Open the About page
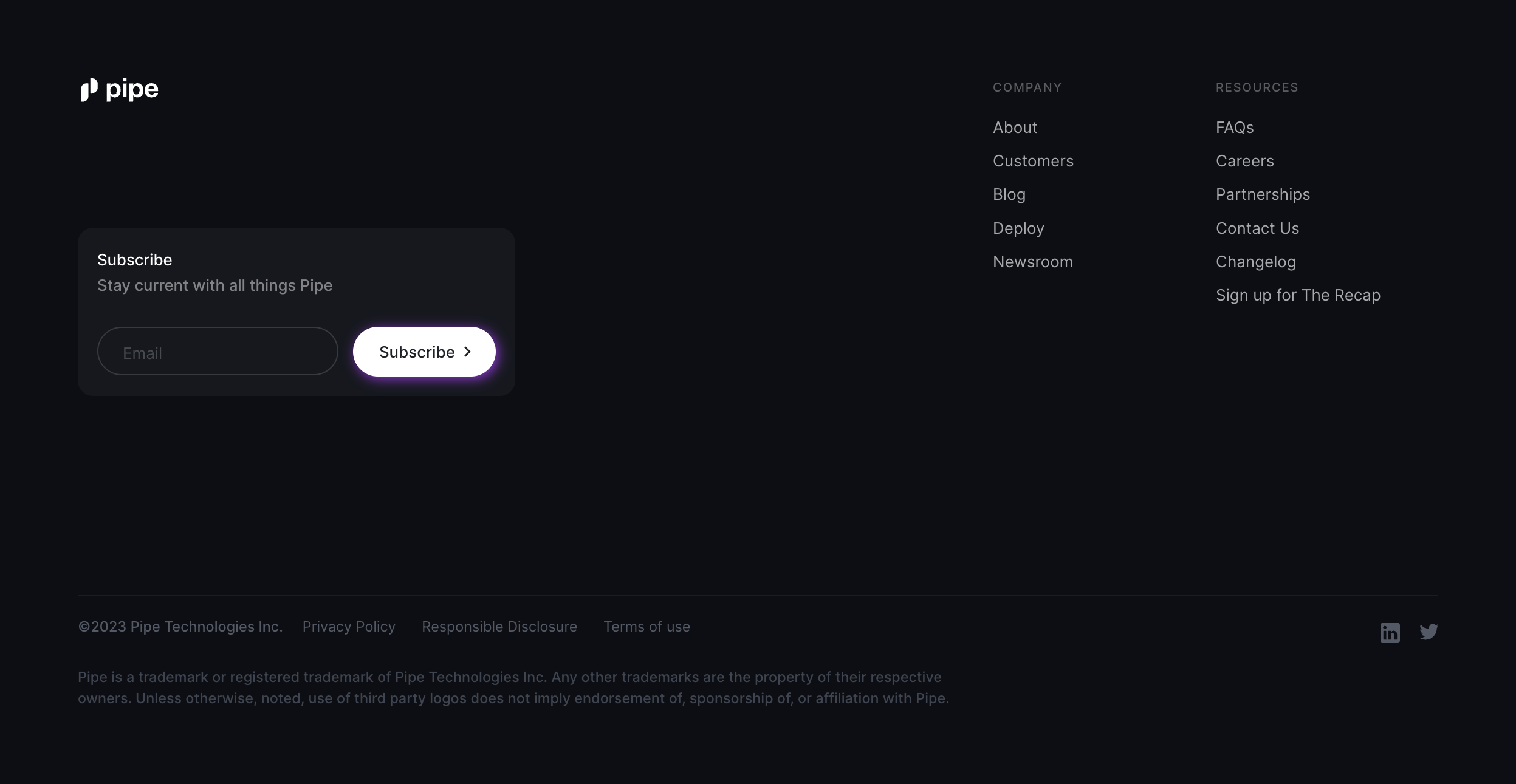The width and height of the screenshot is (1516, 784). (1015, 127)
